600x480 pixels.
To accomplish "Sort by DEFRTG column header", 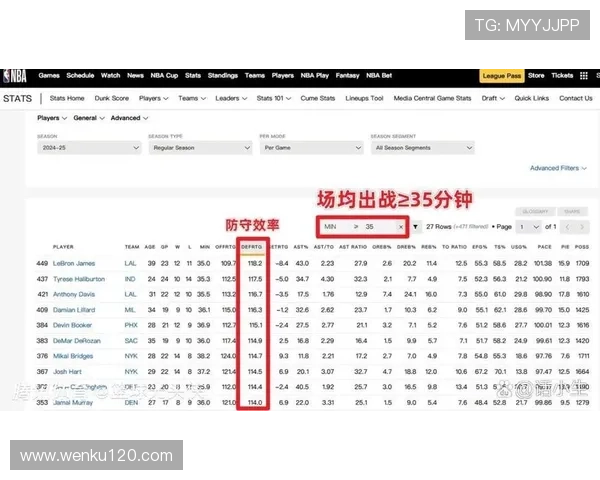I will pos(252,247).
